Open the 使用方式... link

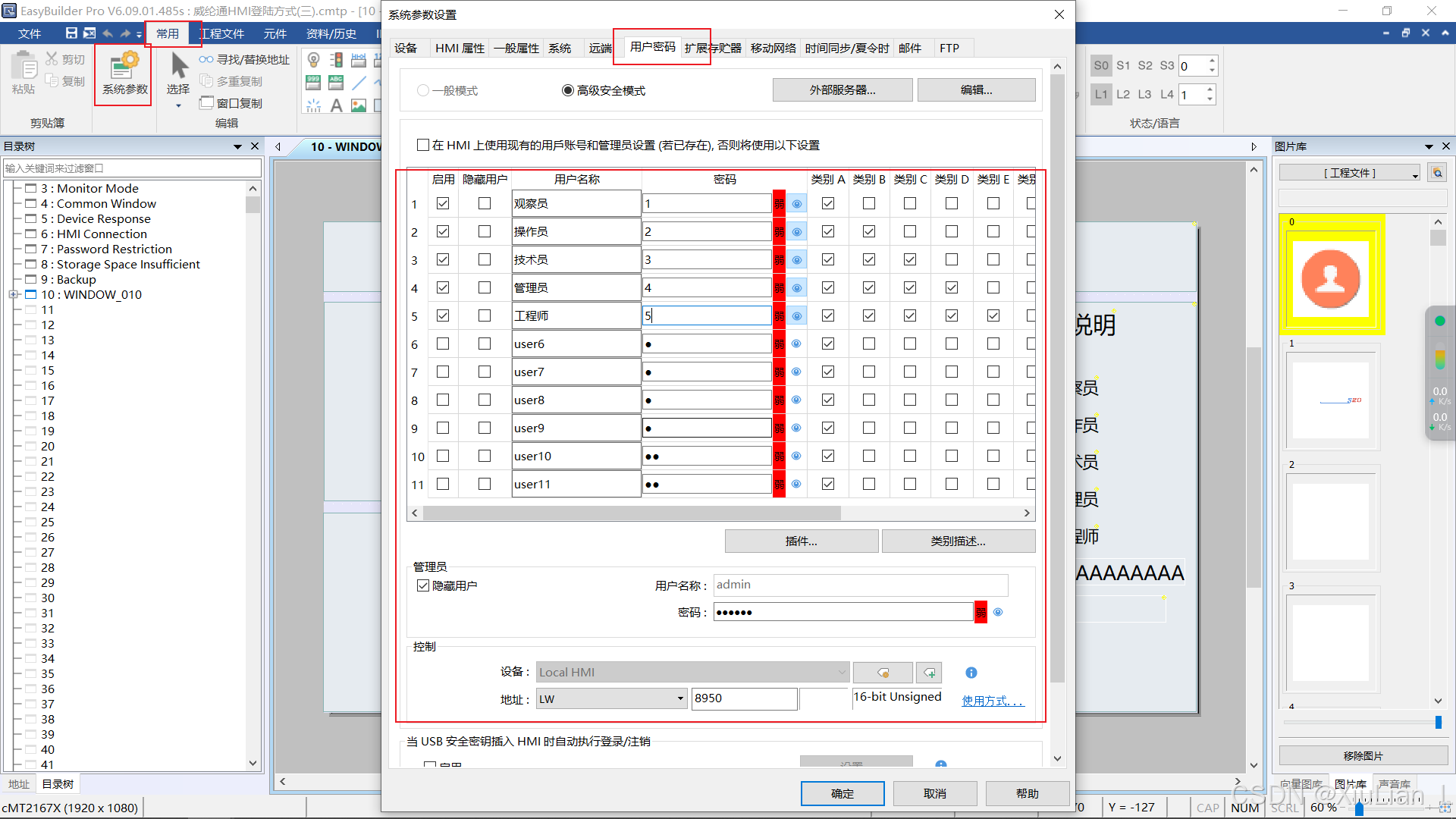tap(992, 701)
